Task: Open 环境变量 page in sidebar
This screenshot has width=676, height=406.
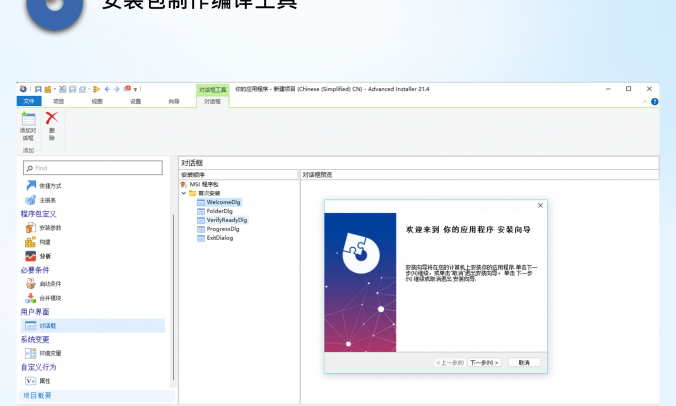Action: tap(43, 353)
